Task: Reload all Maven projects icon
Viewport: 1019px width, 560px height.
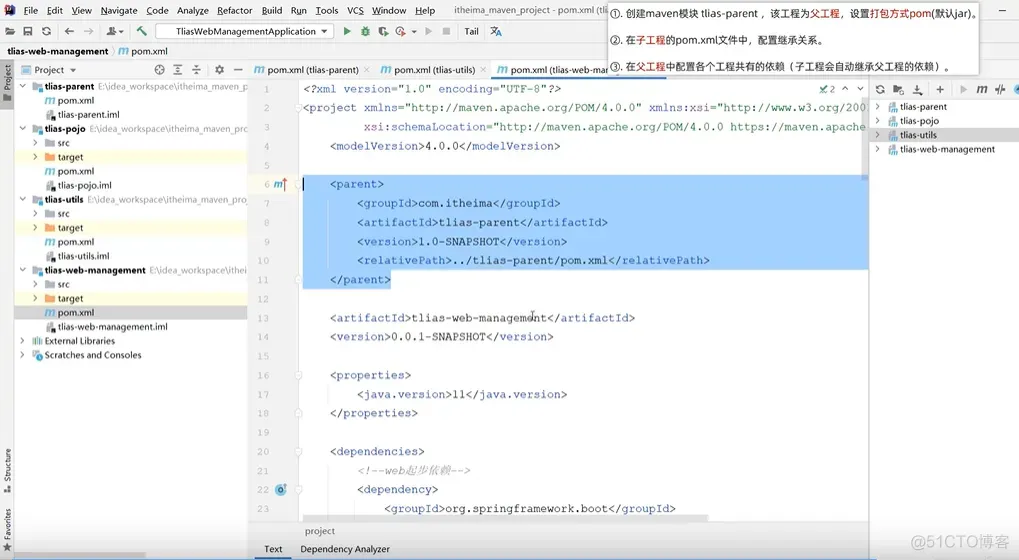Action: tap(880, 90)
